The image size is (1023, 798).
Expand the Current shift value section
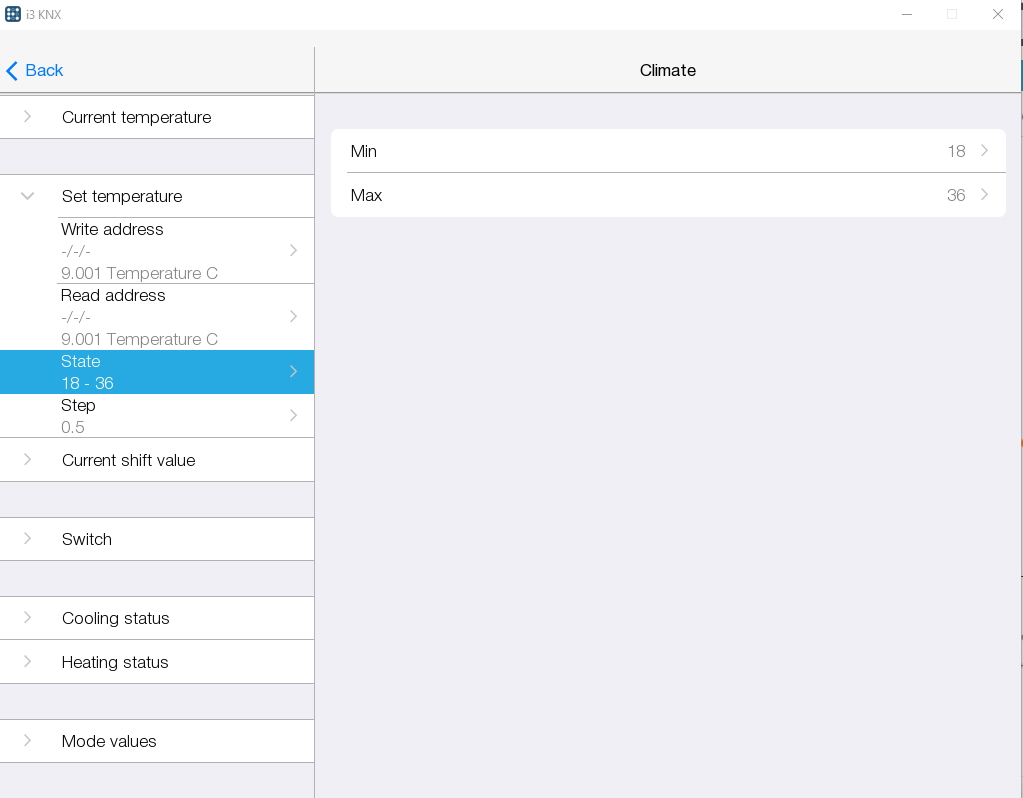(128, 460)
